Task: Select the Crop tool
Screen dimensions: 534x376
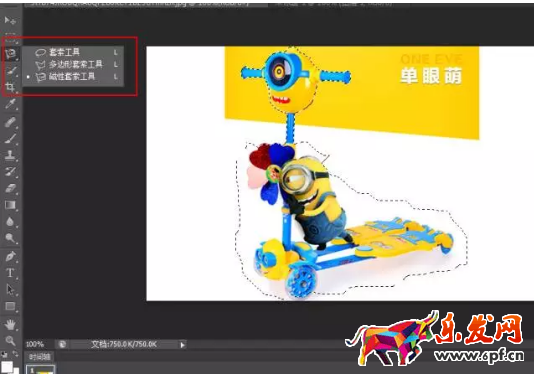Action: 10,87
